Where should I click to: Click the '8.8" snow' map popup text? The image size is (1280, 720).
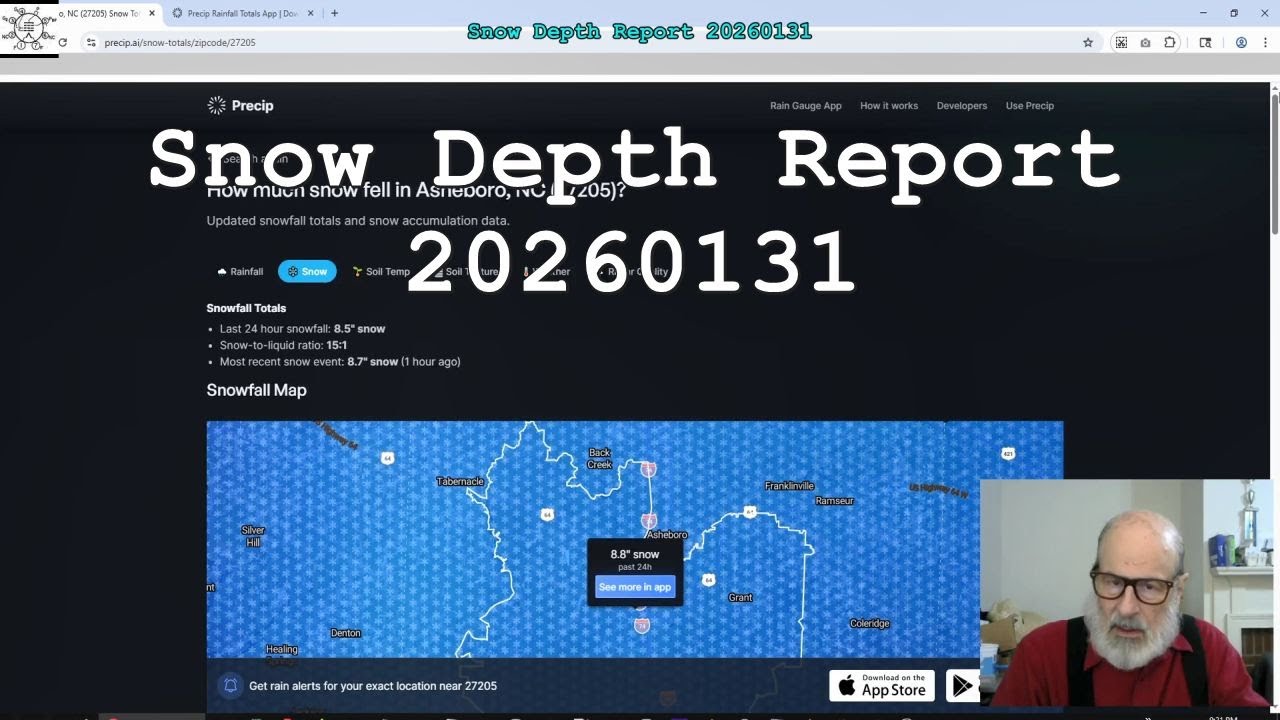635,554
